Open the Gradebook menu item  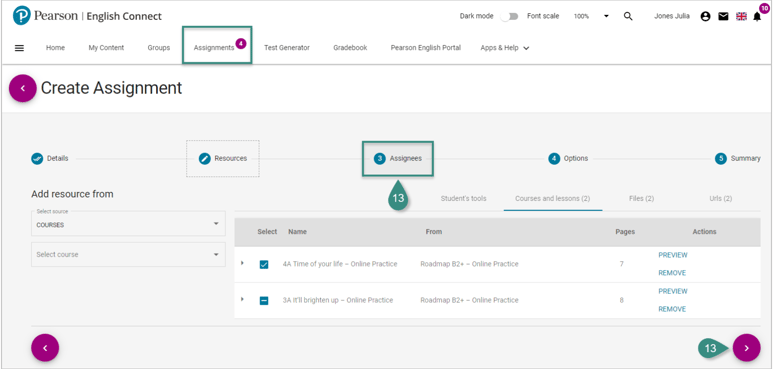350,48
